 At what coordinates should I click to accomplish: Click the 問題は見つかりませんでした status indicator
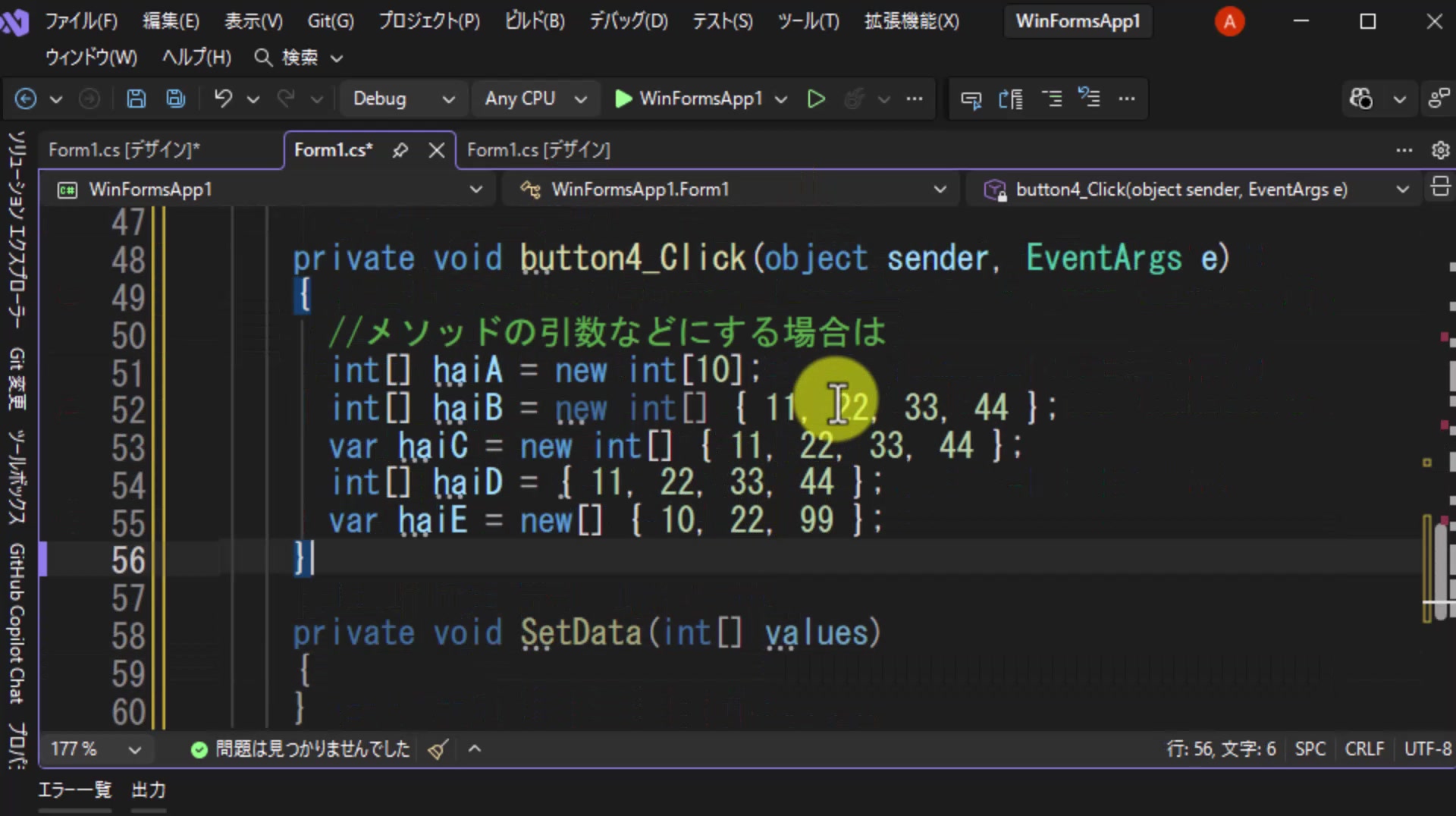[301, 749]
